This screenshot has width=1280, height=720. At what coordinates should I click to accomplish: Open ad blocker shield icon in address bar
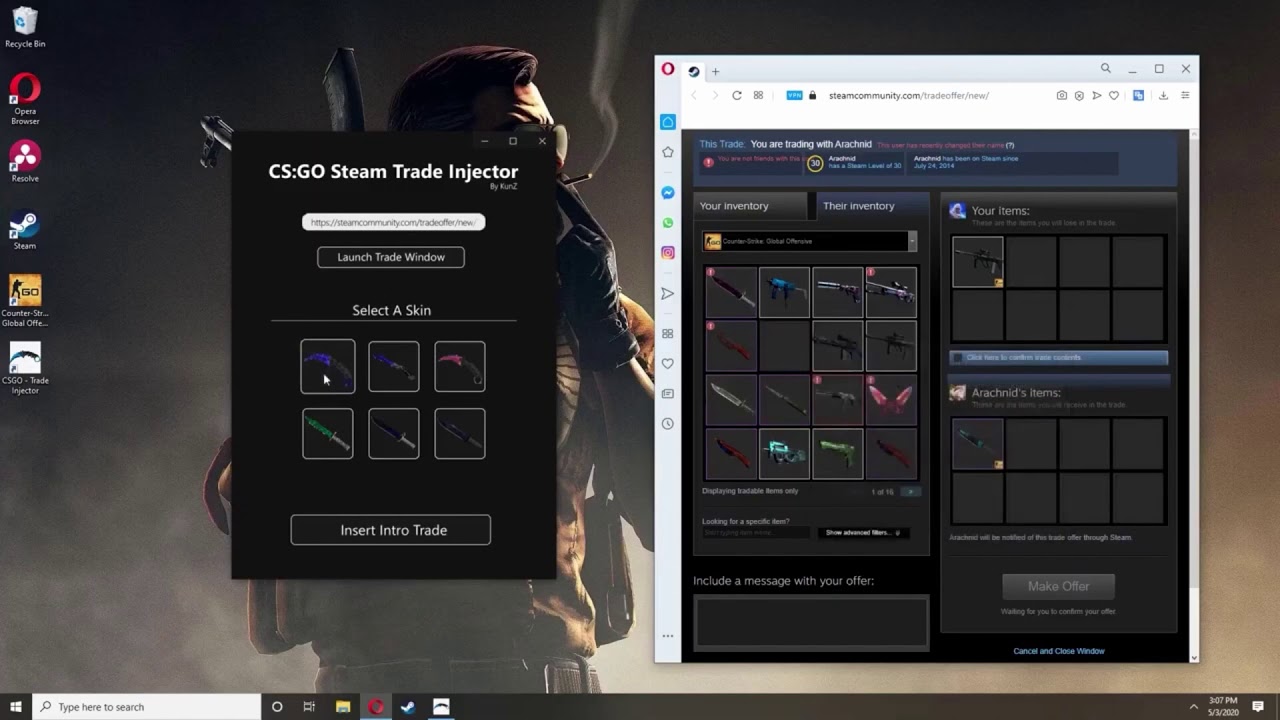[x=1079, y=95]
